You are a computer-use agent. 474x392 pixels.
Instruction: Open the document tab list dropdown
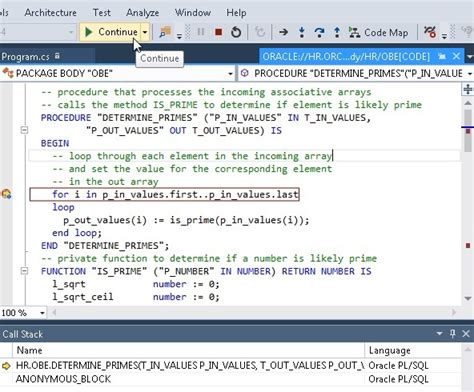470,57
